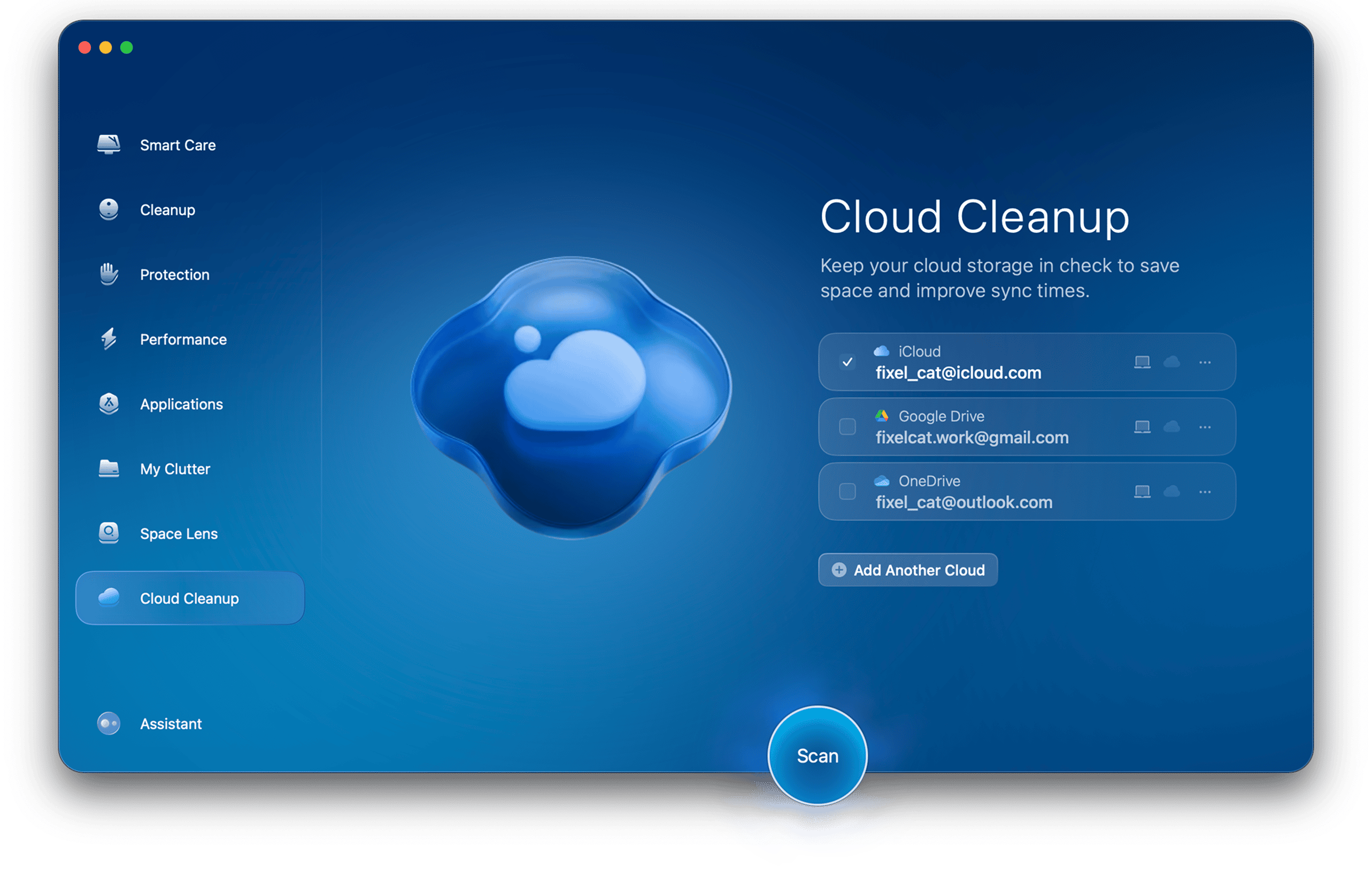Open the iCloud row three-dots menu
The height and width of the screenshot is (870, 1372).
(x=1205, y=362)
